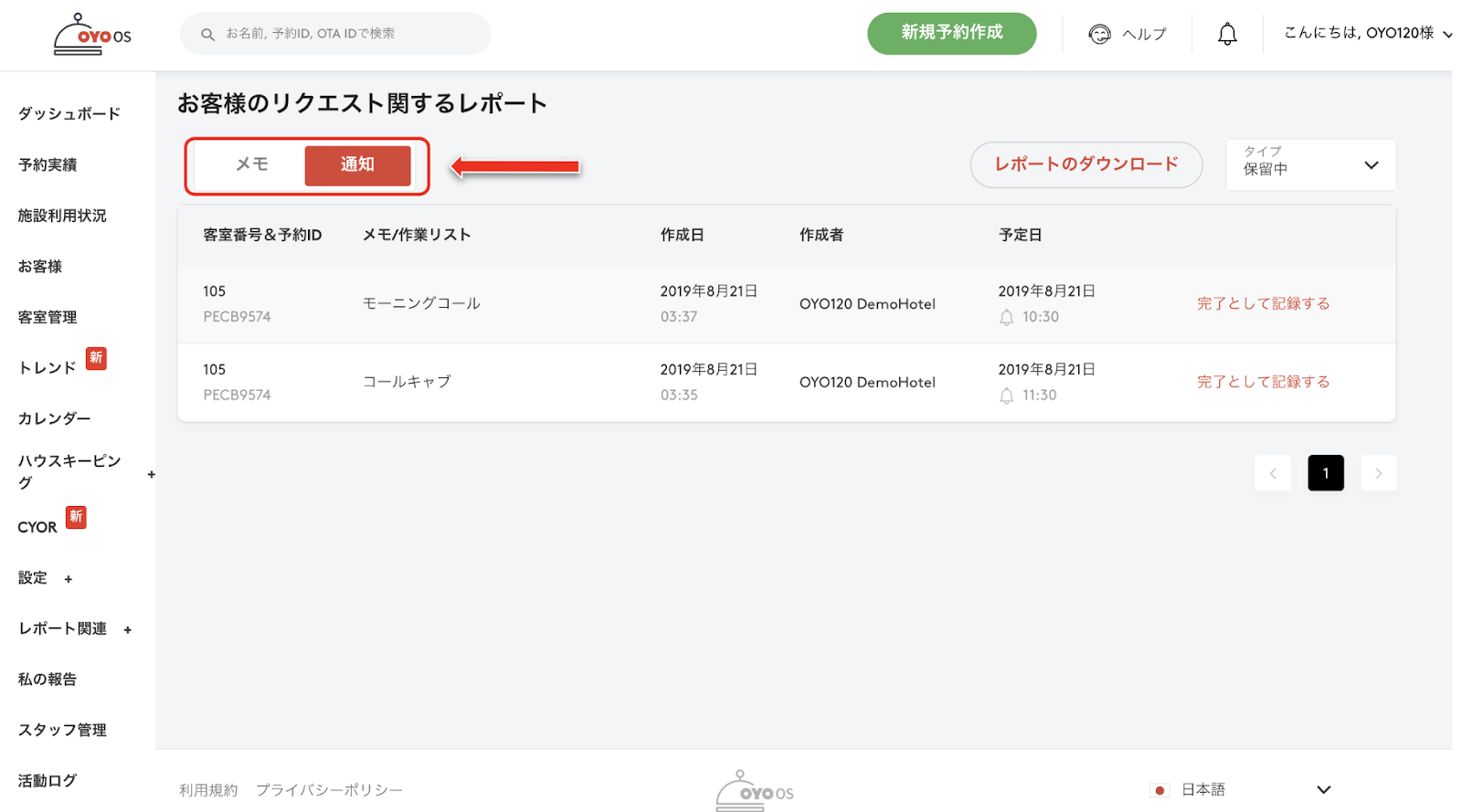Click 作成者 column header

[821, 236]
